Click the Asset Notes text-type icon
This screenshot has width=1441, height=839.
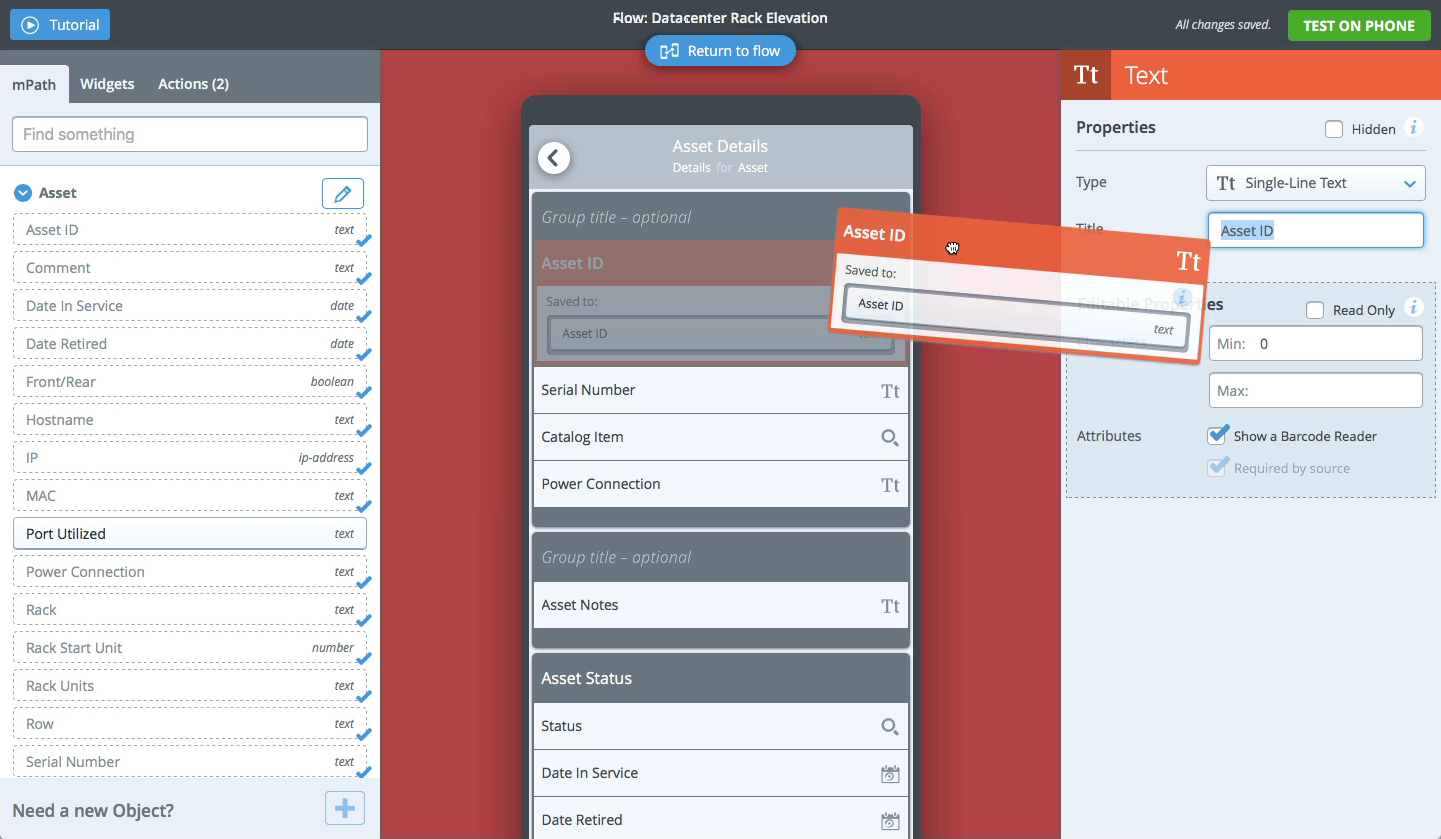(890, 606)
